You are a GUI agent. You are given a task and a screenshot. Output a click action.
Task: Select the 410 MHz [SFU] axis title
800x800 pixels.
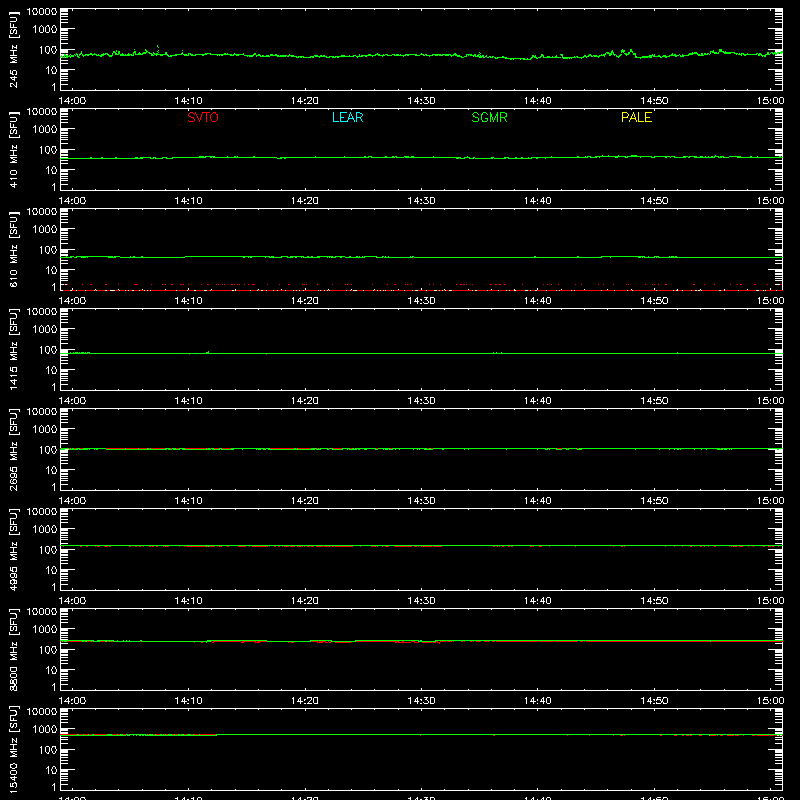(x=13, y=149)
